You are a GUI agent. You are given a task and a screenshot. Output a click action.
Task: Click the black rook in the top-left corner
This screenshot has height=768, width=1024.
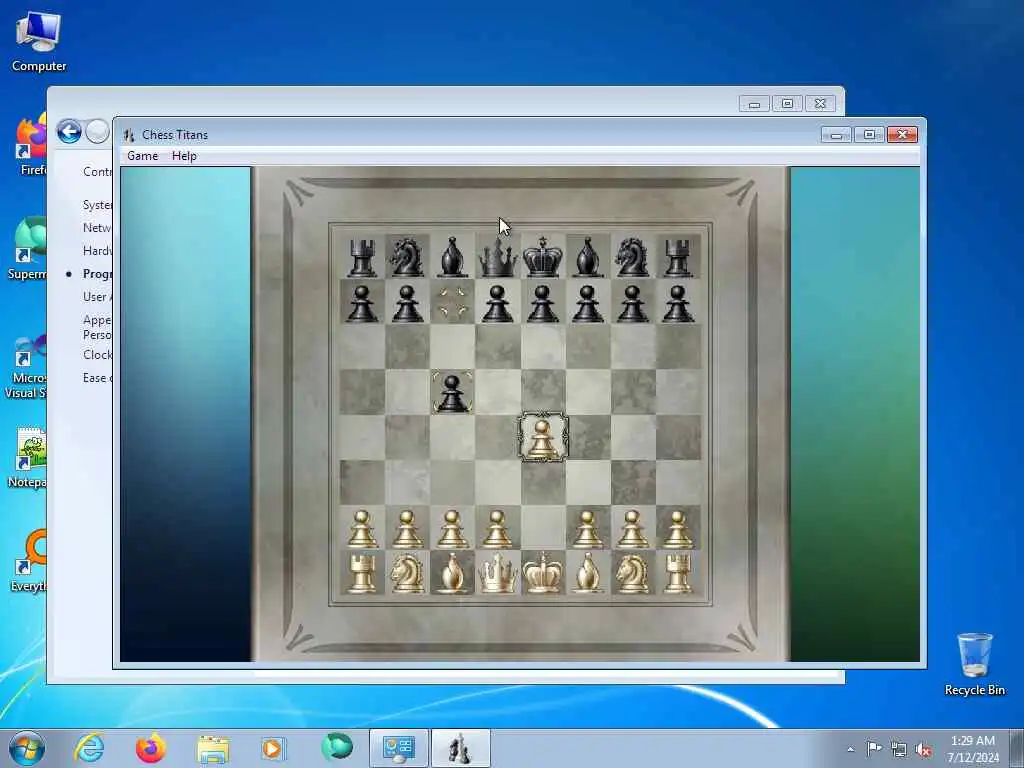pos(362,257)
